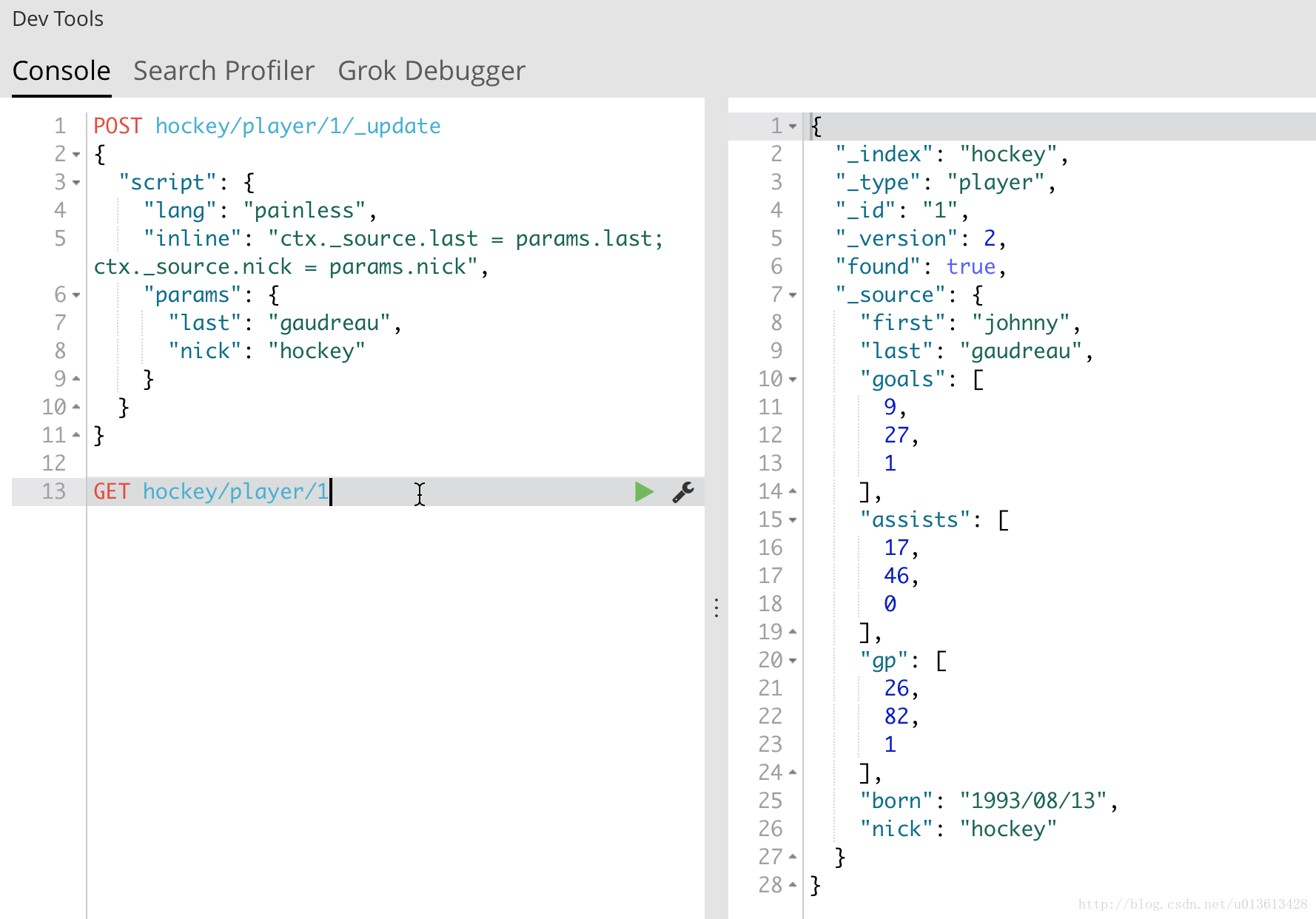
Task: Open the Grok Debugger tab
Action: (432, 71)
